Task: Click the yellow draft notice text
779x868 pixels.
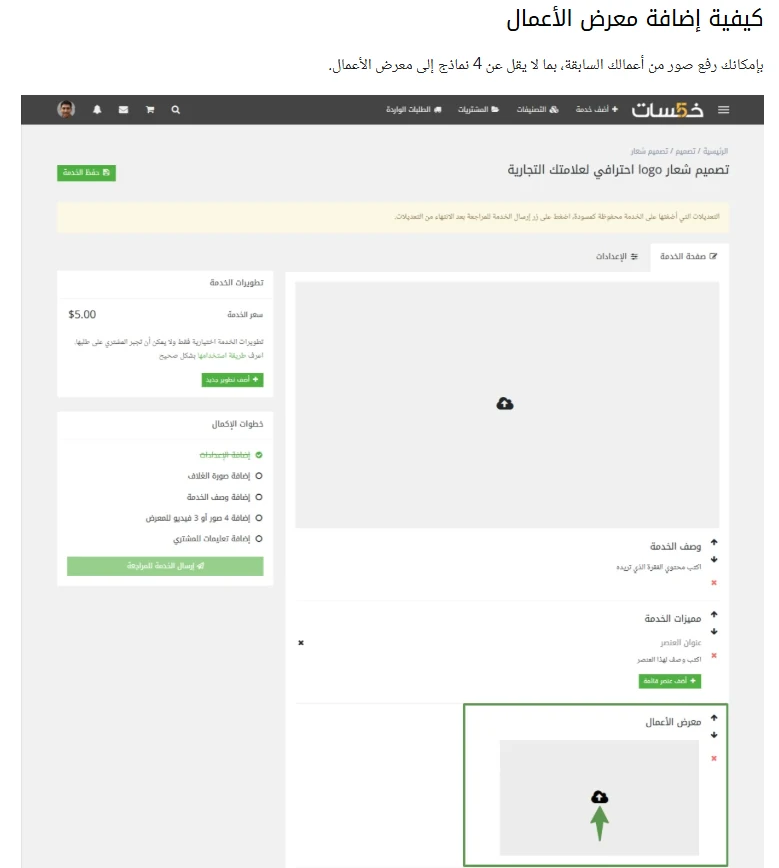Action: pos(557,216)
